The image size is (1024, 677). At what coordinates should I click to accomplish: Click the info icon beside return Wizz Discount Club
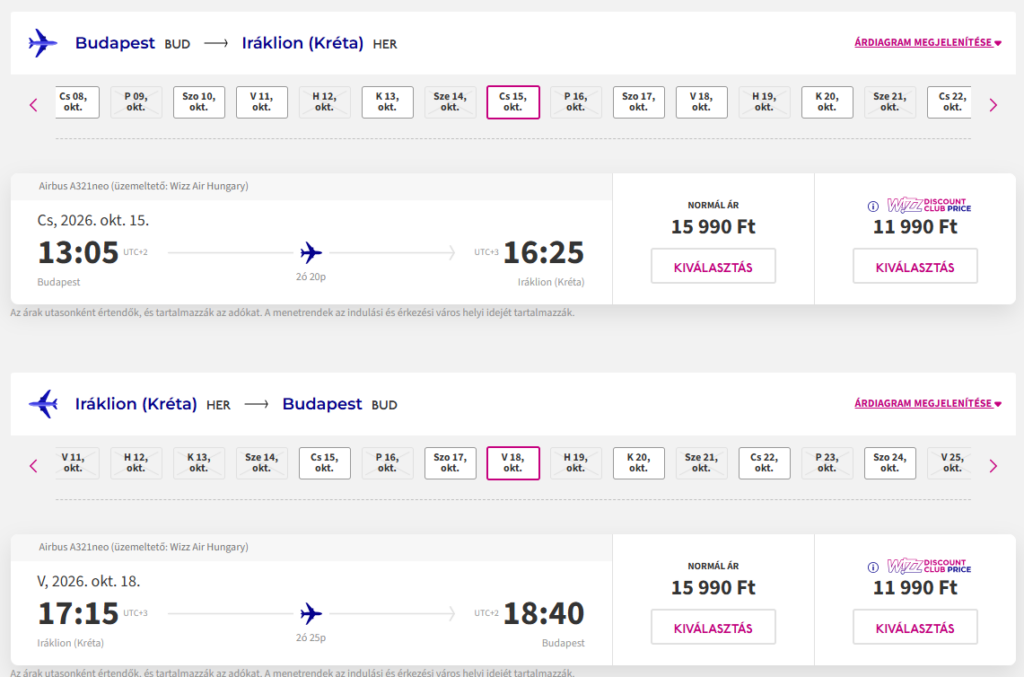[x=875, y=566]
